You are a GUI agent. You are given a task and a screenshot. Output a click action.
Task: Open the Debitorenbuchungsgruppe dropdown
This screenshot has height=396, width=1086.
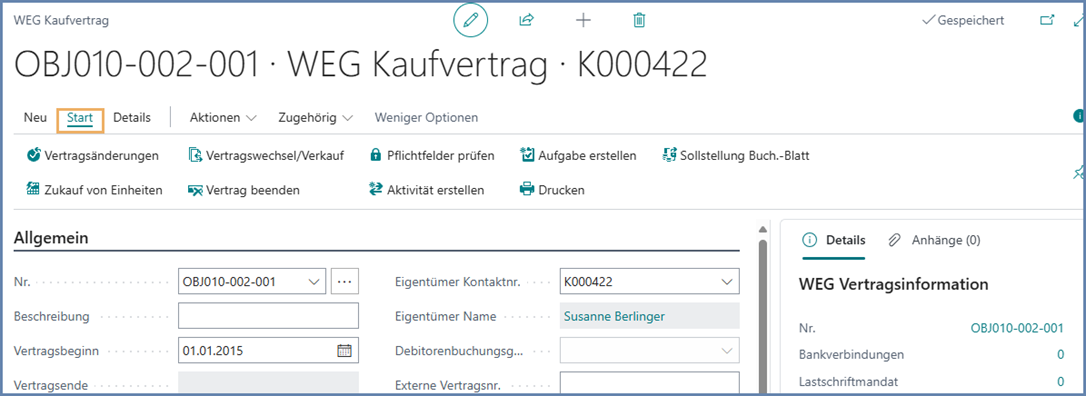[727, 350]
